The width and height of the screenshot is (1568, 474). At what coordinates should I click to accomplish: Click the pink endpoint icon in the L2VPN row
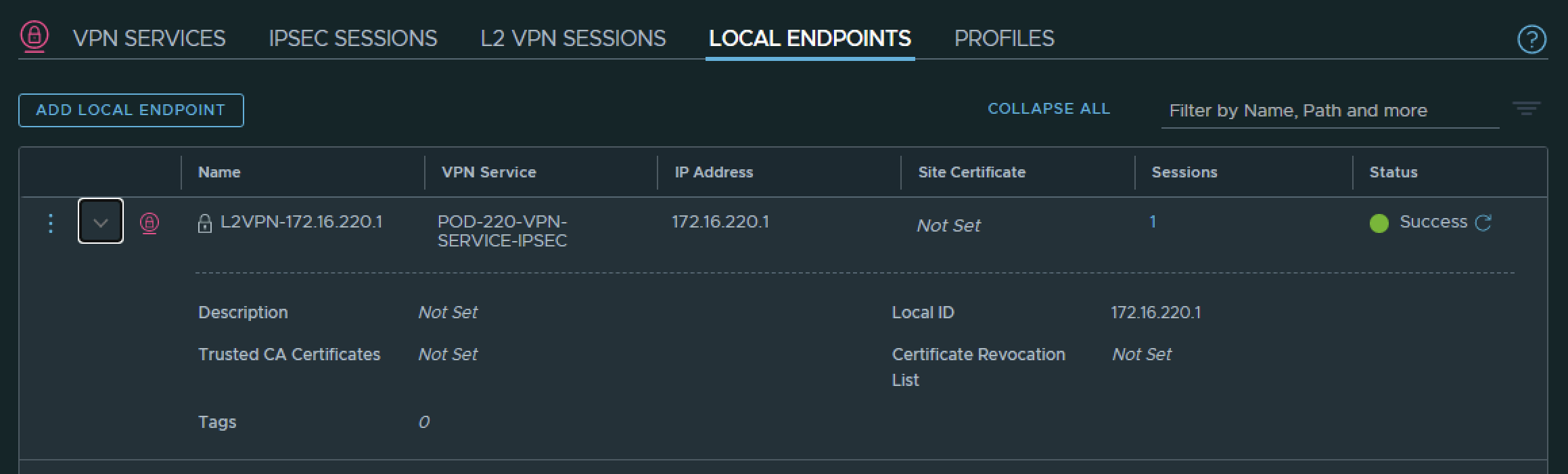[x=149, y=223]
